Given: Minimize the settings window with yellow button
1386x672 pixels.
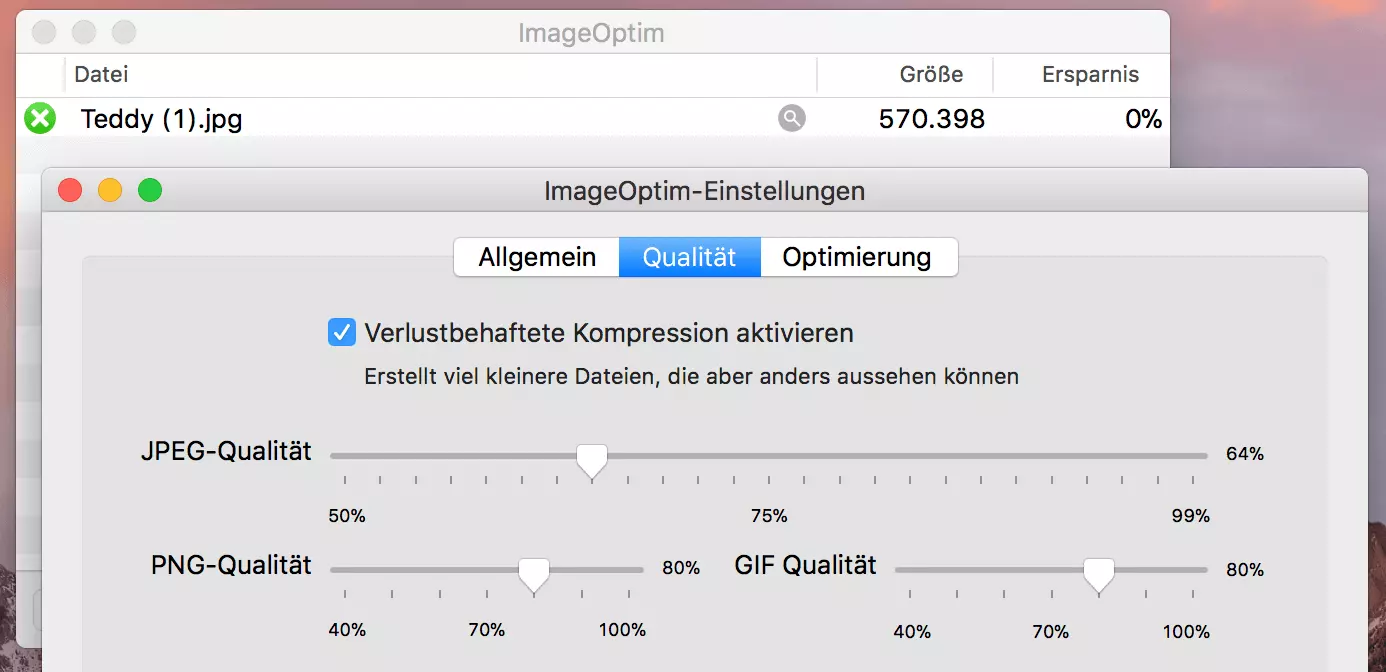Looking at the screenshot, I should pyautogui.click(x=110, y=190).
